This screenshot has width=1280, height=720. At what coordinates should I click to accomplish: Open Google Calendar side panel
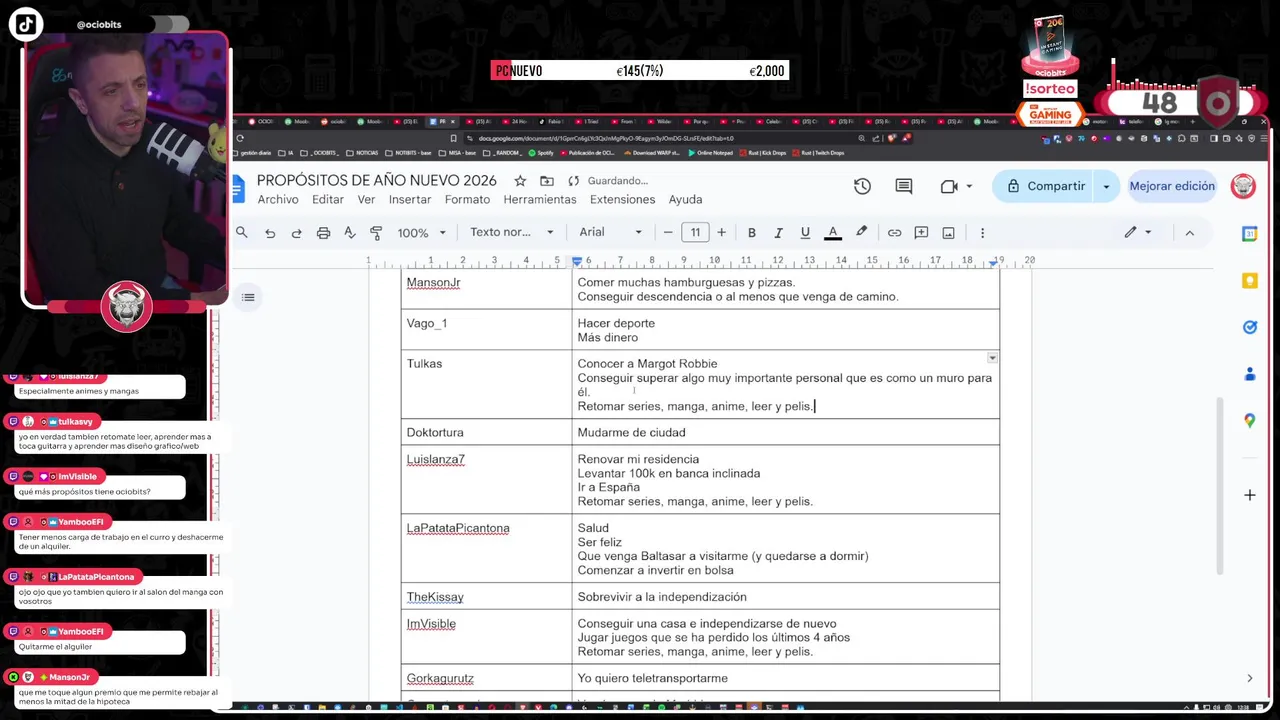click(x=1249, y=233)
